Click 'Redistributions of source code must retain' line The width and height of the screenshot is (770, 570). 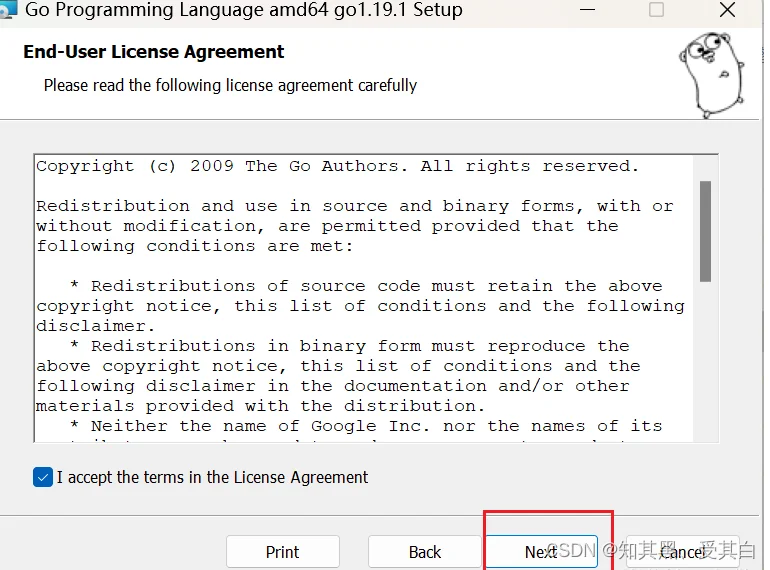pos(366,286)
